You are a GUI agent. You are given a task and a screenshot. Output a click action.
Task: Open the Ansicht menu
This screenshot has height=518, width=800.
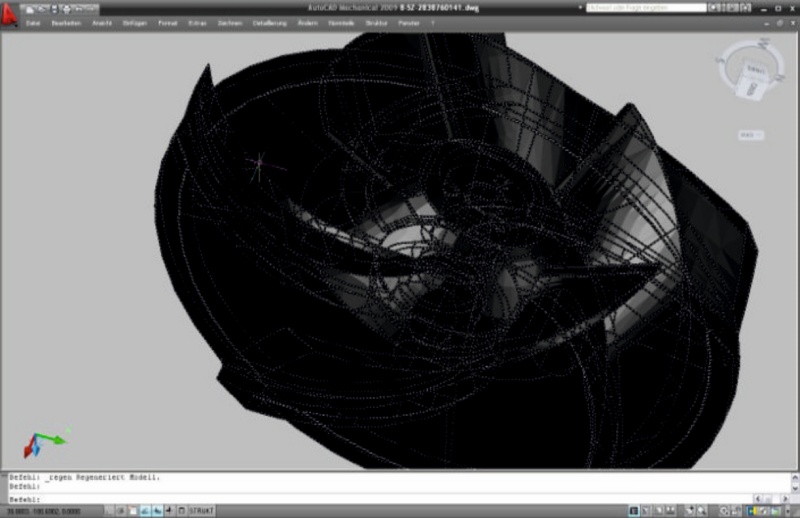pyautogui.click(x=102, y=21)
